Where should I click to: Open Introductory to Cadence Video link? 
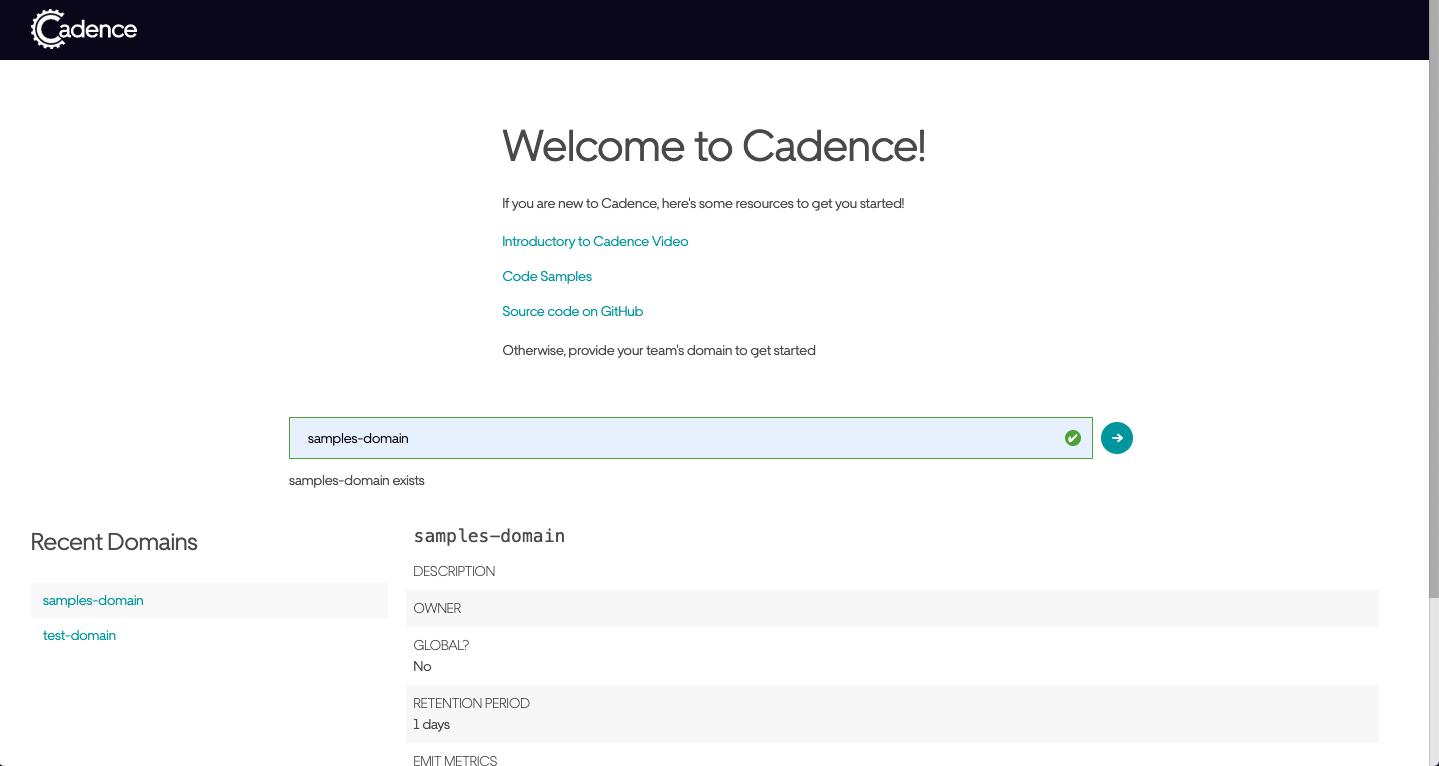(595, 241)
